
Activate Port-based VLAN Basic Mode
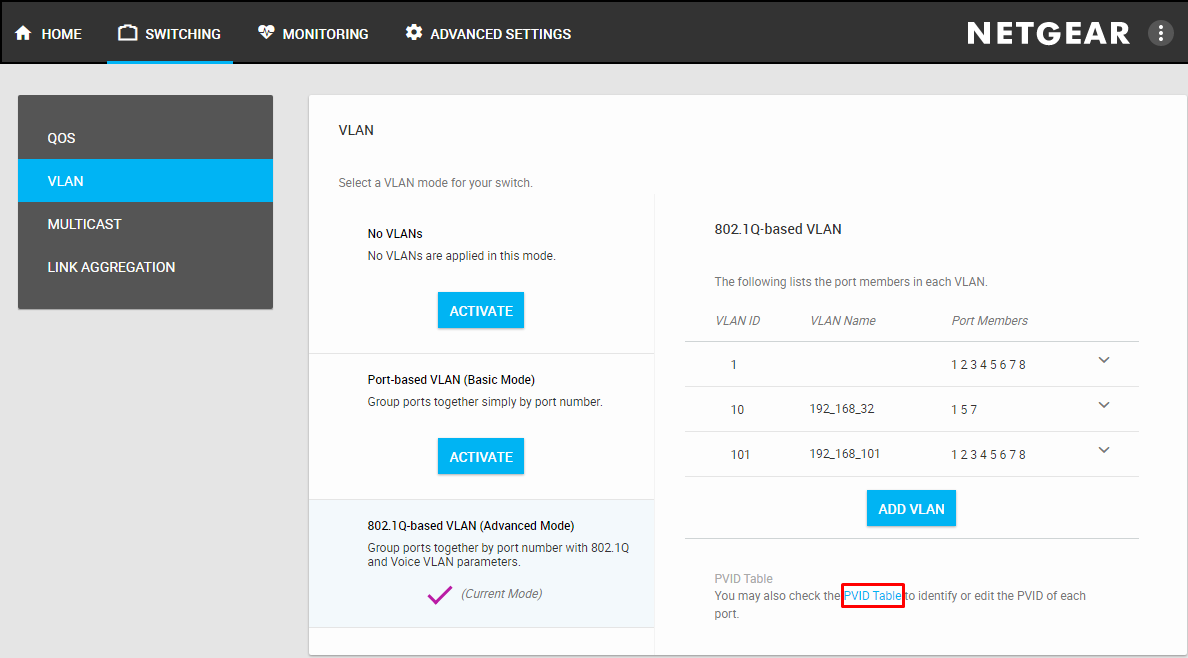pyautogui.click(x=481, y=457)
